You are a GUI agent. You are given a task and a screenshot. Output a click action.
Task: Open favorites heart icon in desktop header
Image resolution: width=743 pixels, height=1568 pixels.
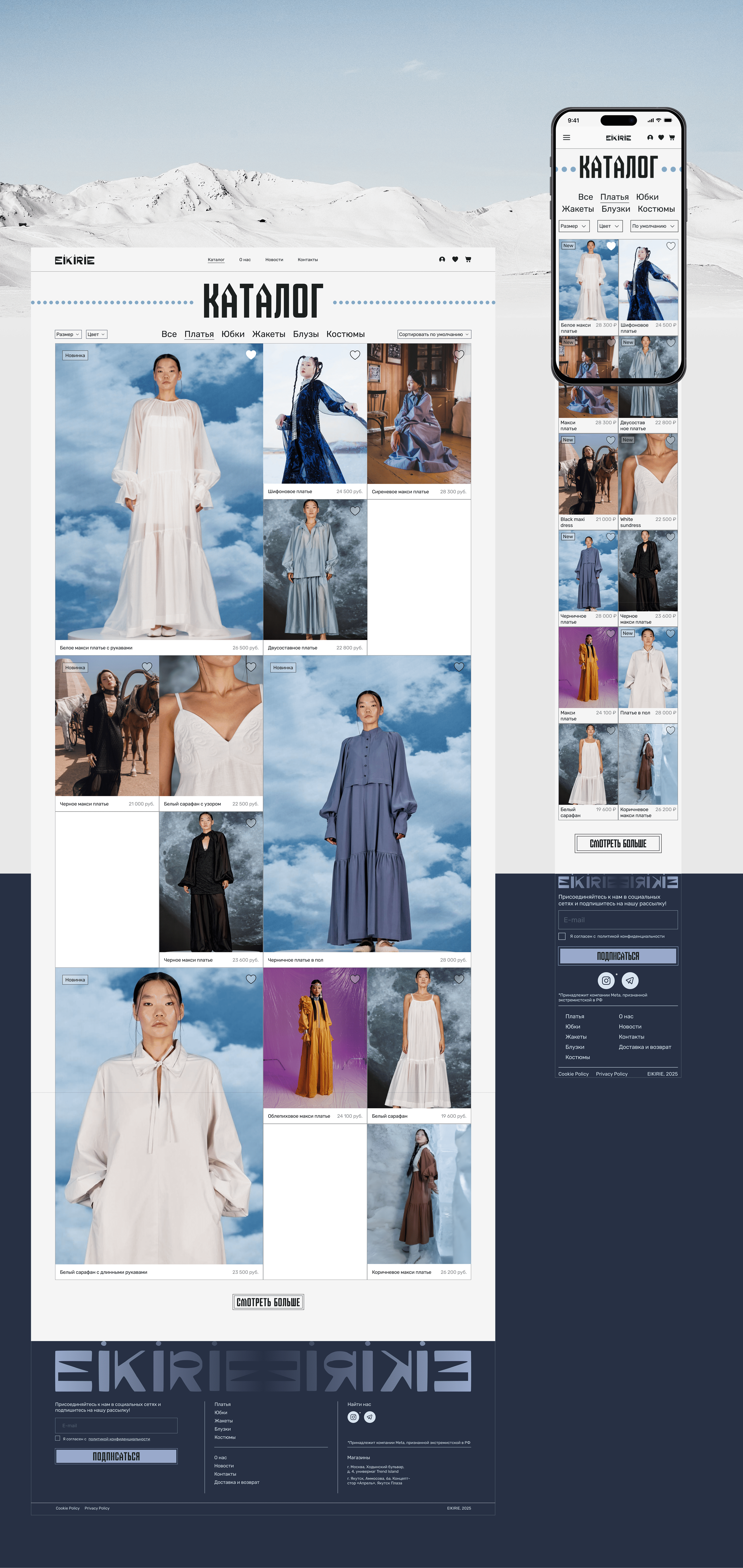[x=455, y=259]
